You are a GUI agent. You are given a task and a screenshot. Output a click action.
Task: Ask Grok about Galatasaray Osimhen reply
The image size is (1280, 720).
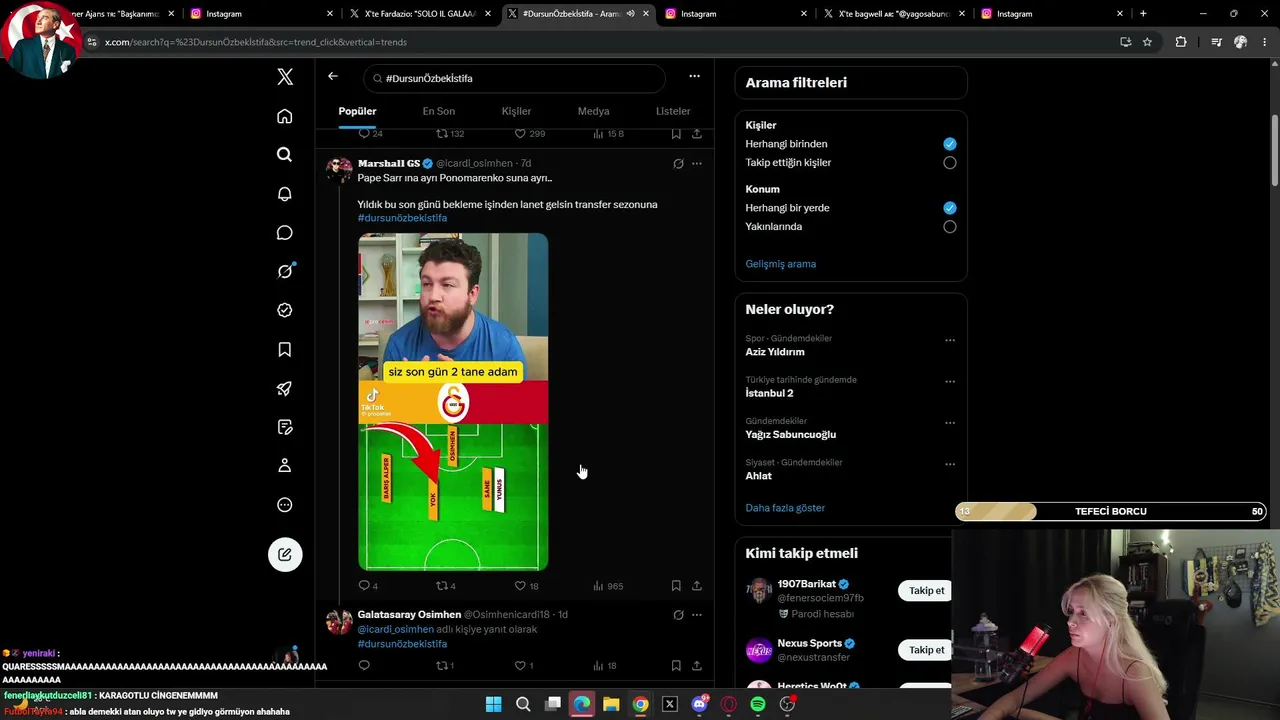pos(678,614)
